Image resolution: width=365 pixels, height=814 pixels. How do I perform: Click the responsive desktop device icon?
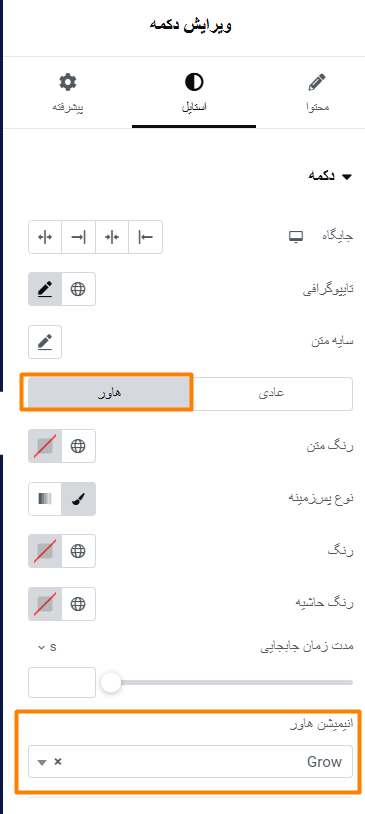click(x=296, y=237)
